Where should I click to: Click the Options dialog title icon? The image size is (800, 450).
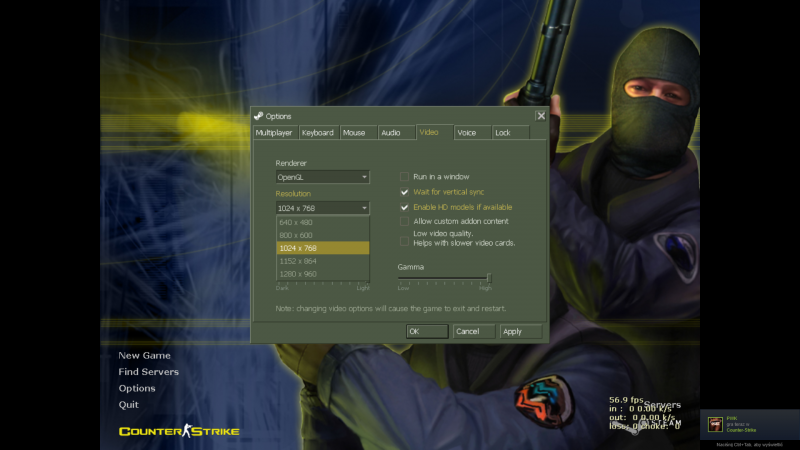(x=259, y=116)
